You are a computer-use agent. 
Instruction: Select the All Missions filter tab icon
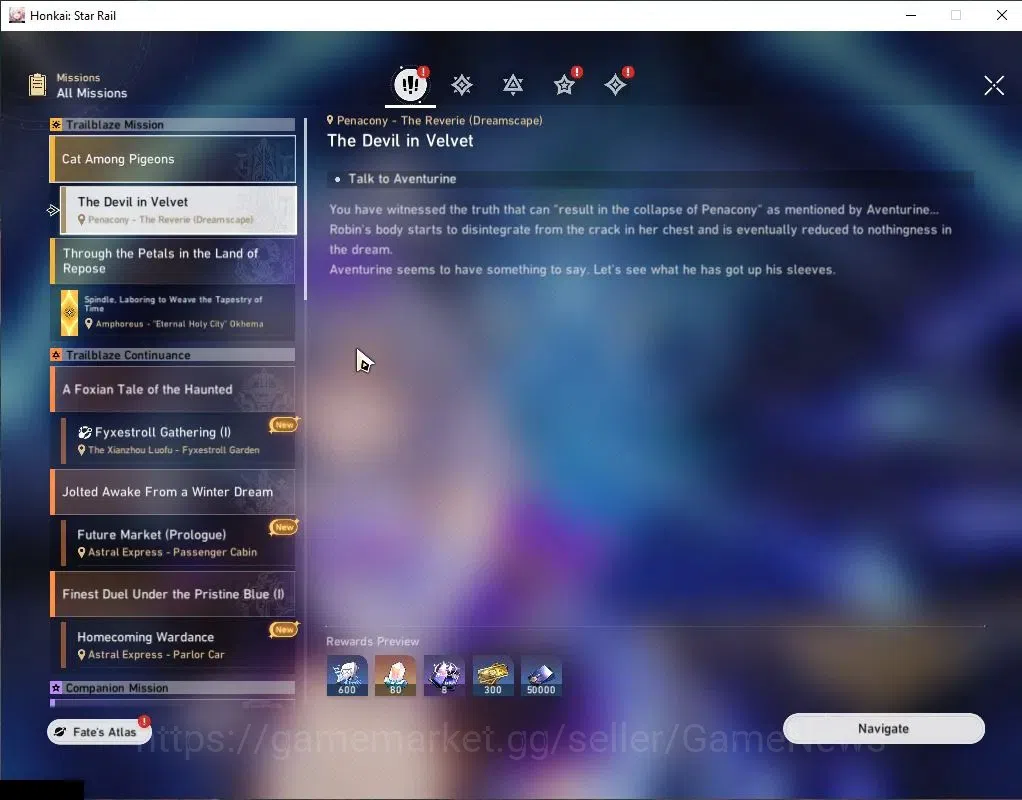411,84
